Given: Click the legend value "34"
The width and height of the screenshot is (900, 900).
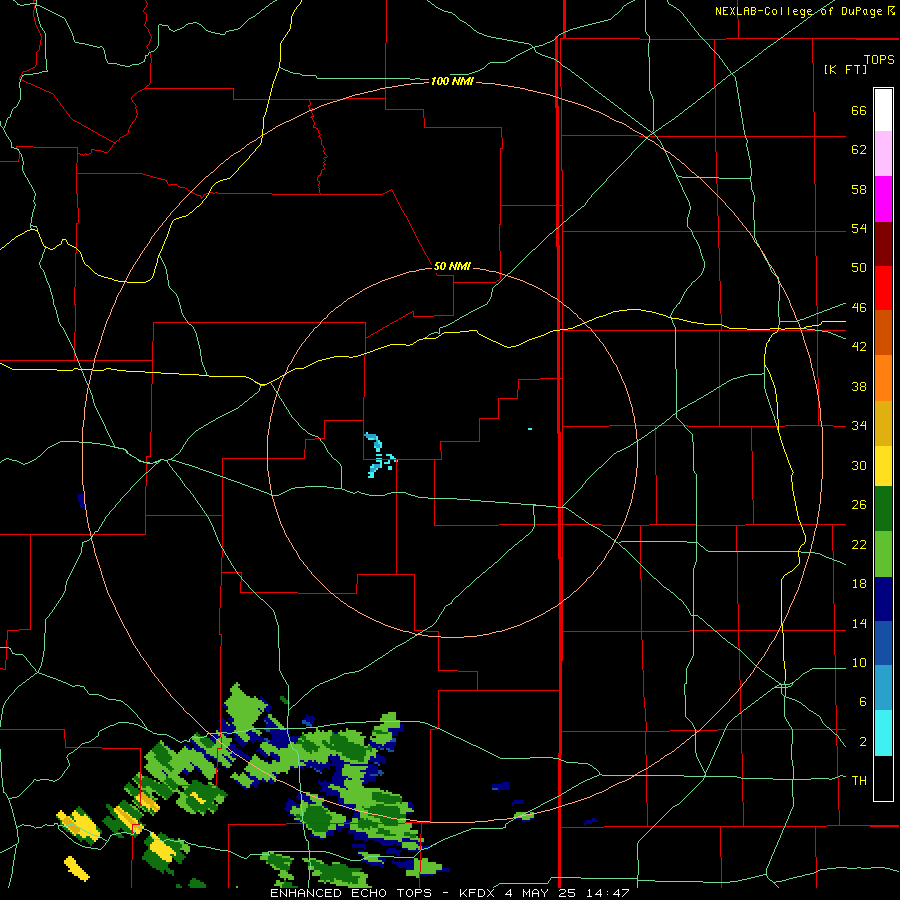Looking at the screenshot, I should [859, 426].
